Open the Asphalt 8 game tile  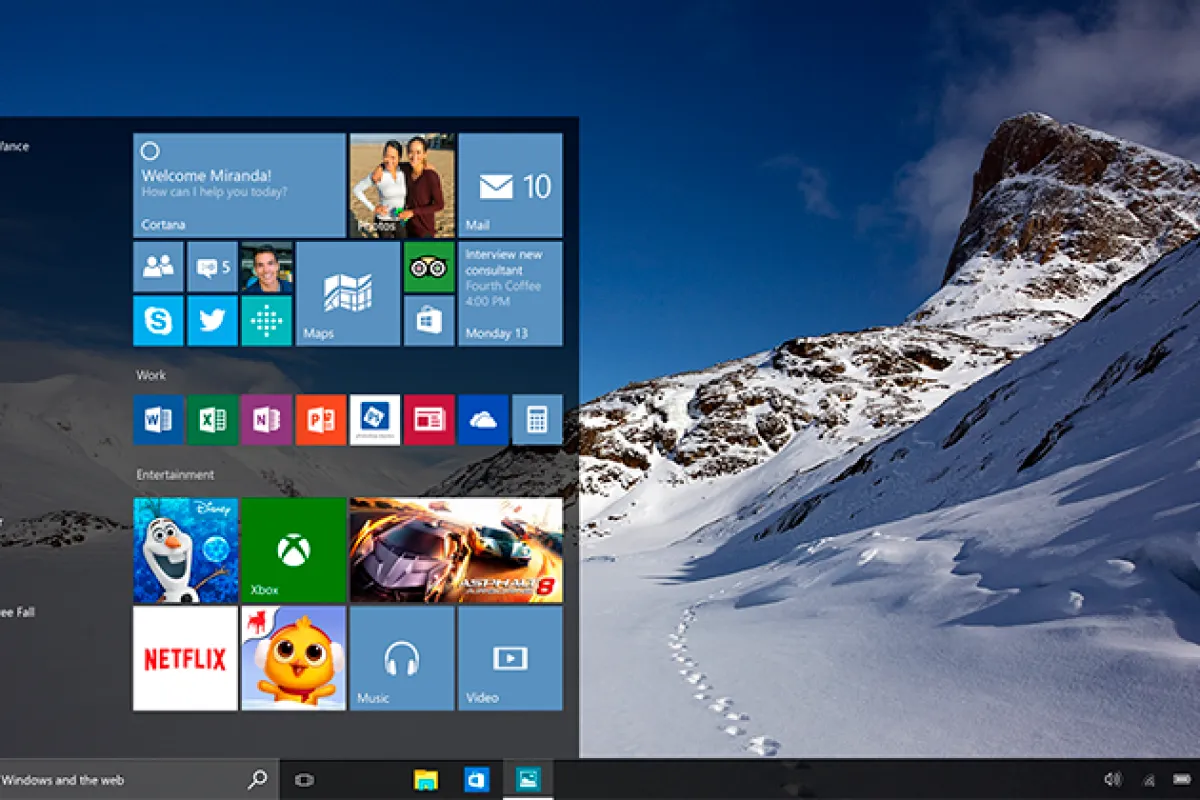tap(455, 550)
